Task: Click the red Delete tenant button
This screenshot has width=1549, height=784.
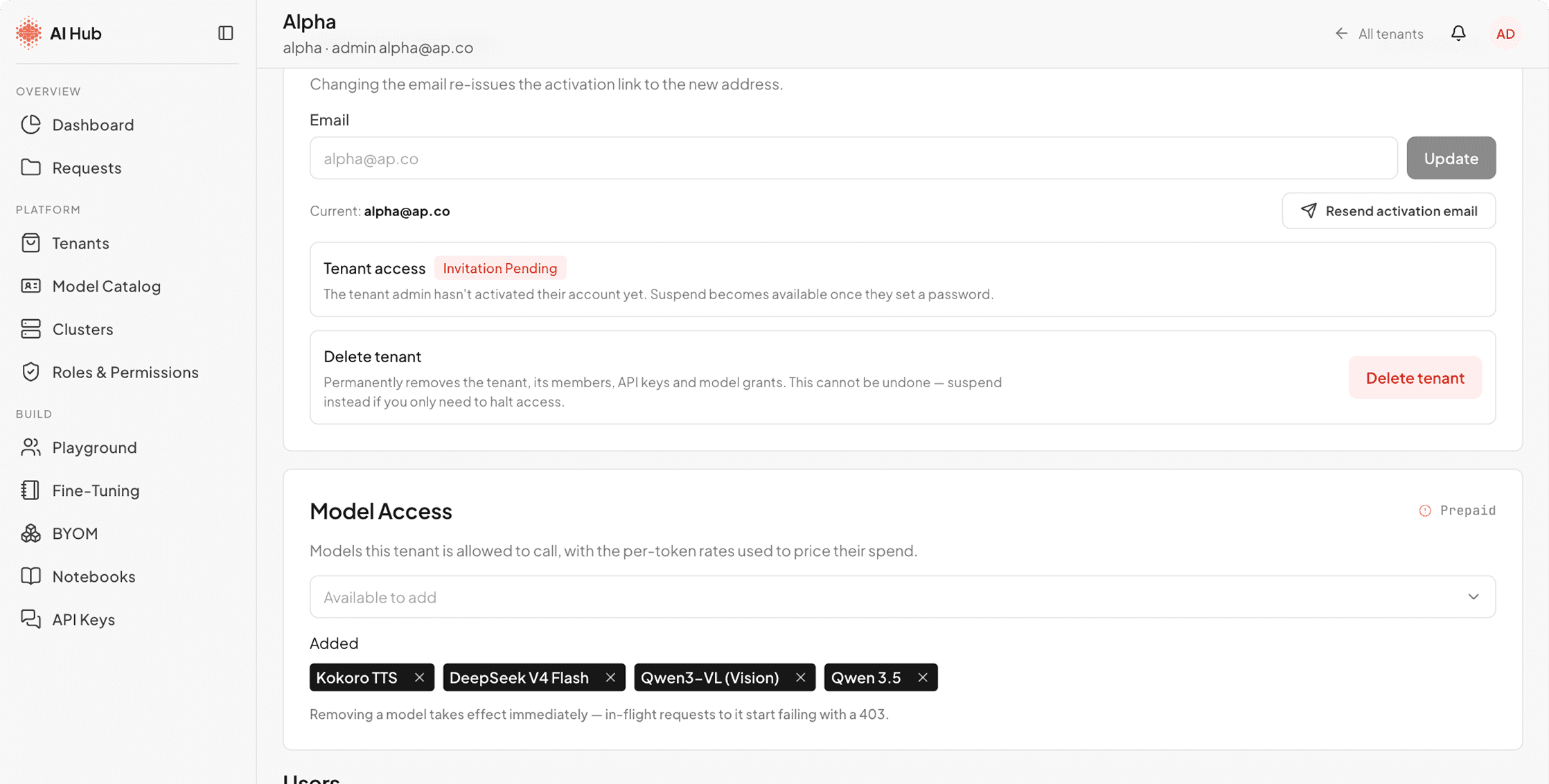Action: pyautogui.click(x=1415, y=377)
